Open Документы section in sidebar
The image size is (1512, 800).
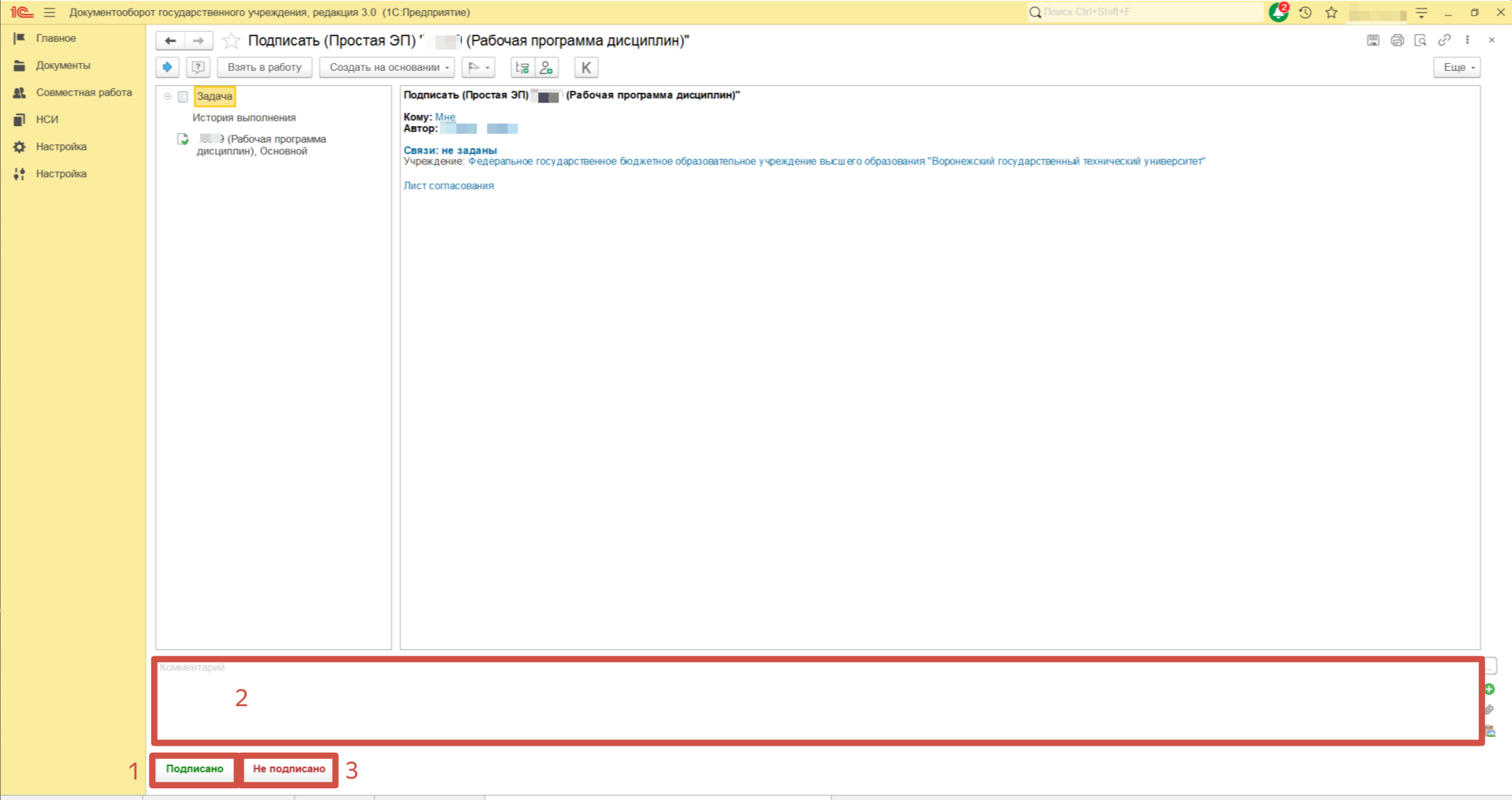[x=63, y=65]
